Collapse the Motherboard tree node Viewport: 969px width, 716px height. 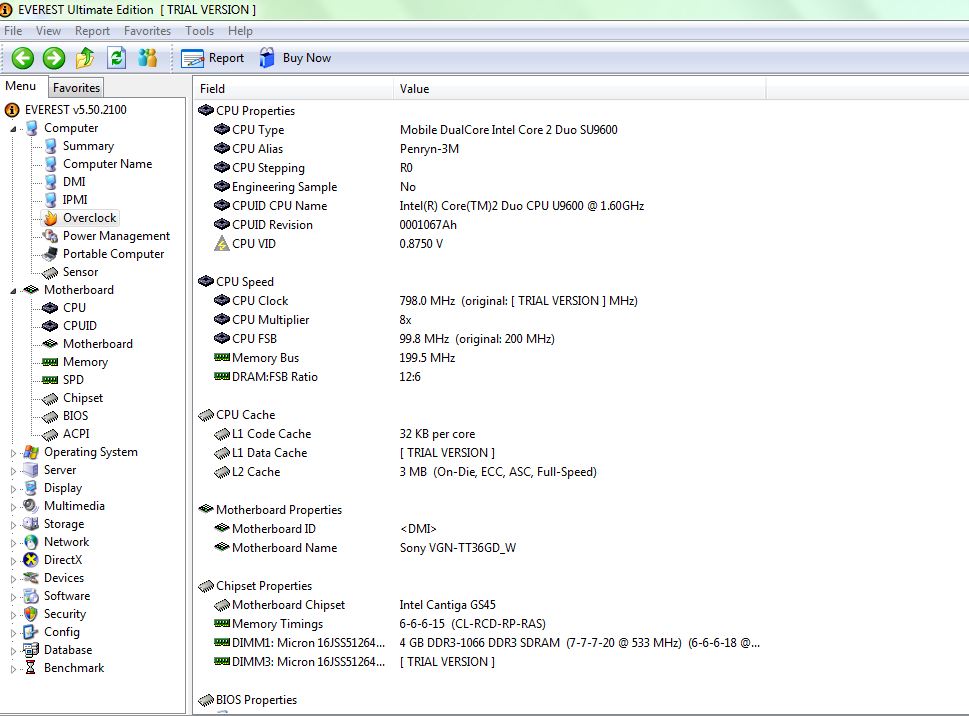click(13, 291)
